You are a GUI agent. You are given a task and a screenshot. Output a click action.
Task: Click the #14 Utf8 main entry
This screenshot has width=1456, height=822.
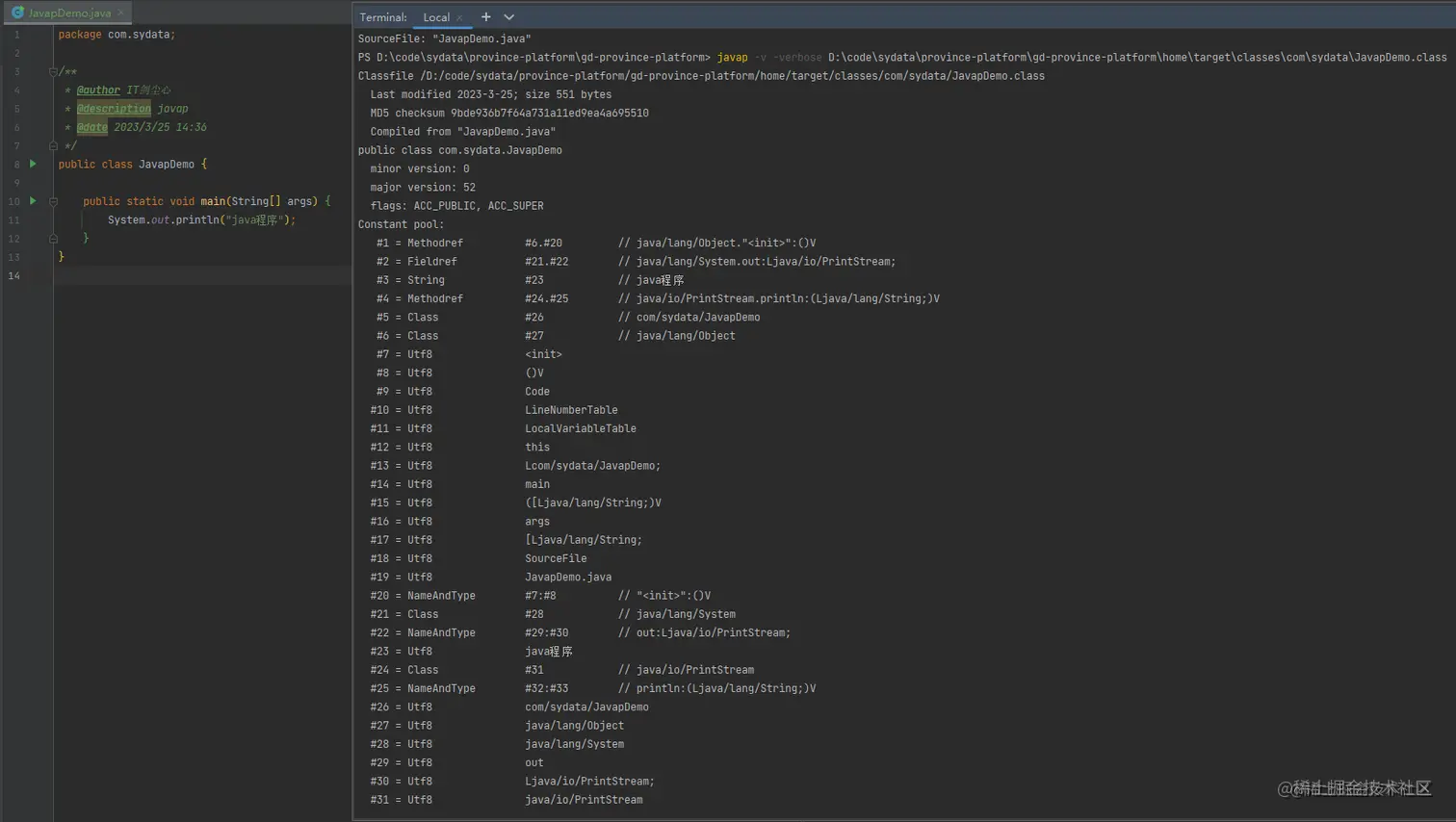(460, 484)
